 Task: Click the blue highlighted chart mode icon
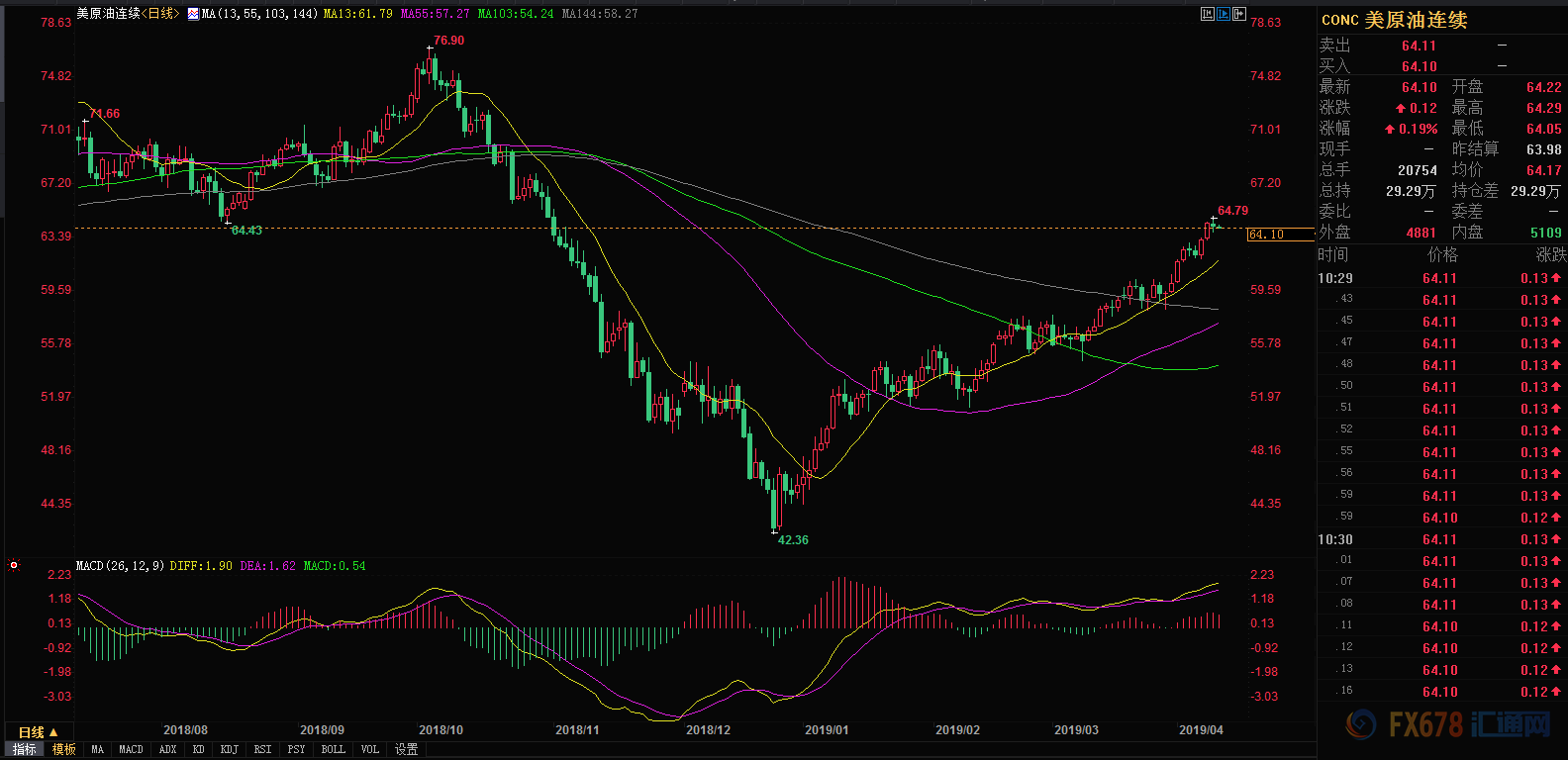[x=1224, y=14]
